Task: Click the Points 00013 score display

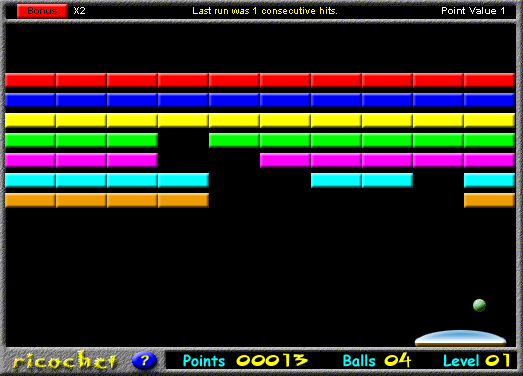Action: tap(245, 361)
